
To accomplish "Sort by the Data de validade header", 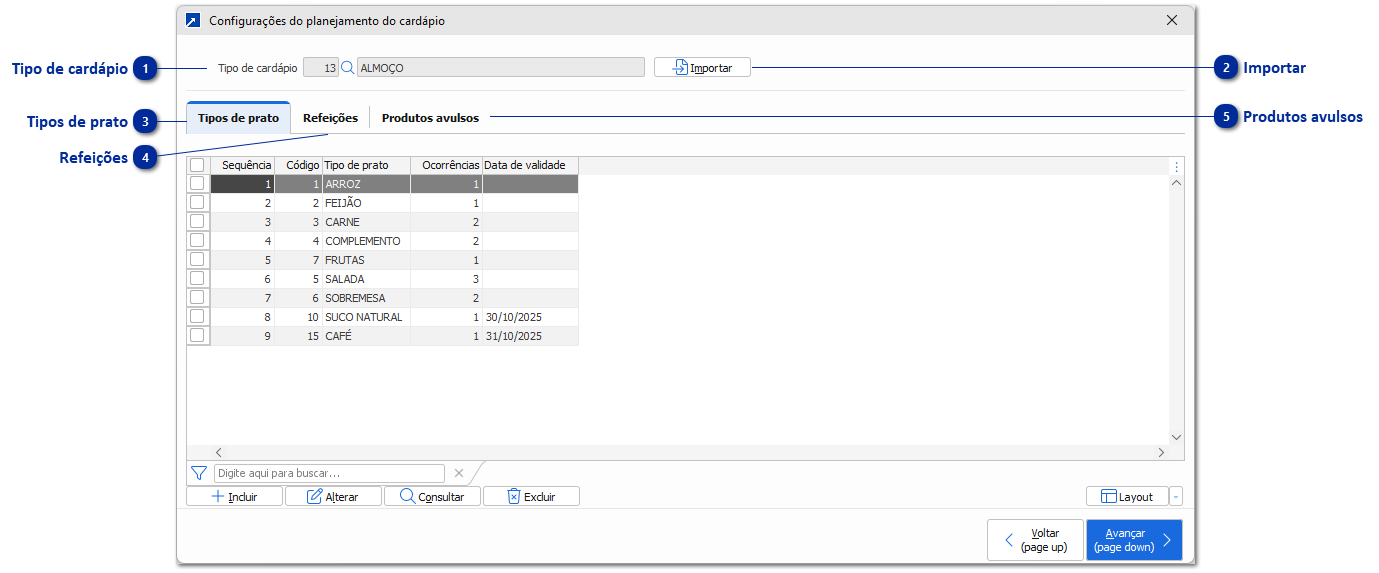I will tap(530, 165).
